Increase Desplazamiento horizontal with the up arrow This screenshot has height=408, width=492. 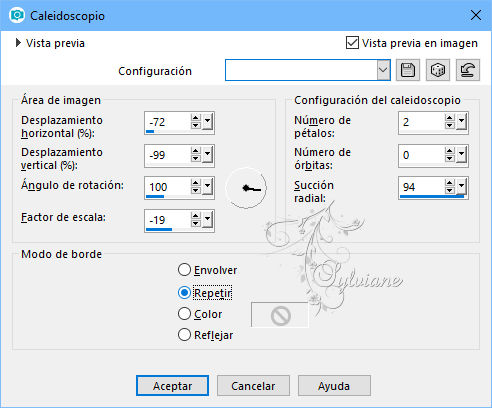[196, 118]
